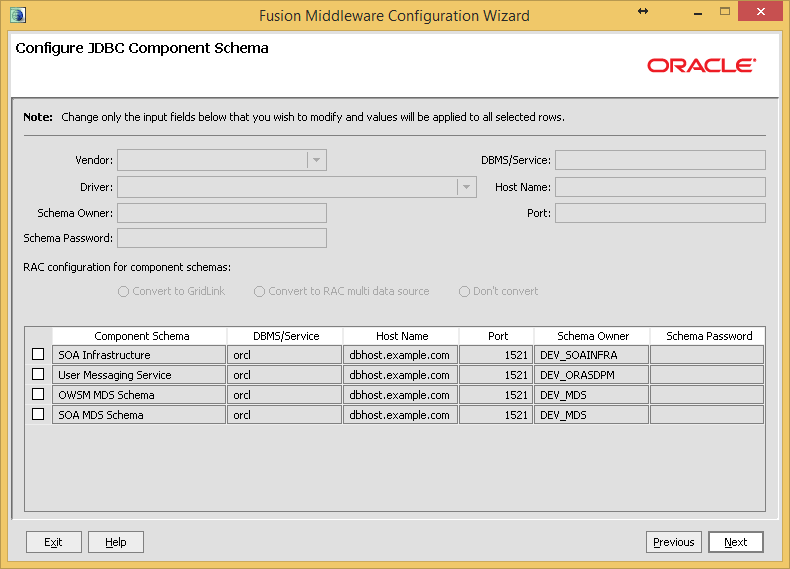Click Schema Password cell of SOA Infrastructure row
The height and width of the screenshot is (569, 790).
point(707,355)
